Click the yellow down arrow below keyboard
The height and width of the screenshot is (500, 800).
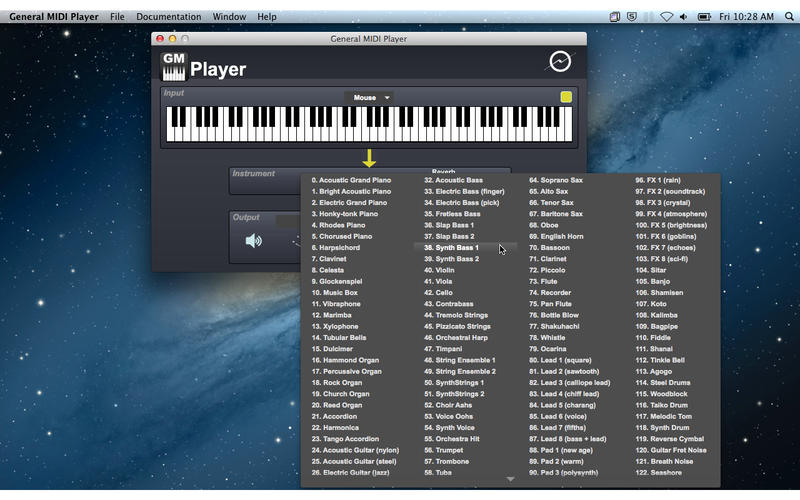coord(369,158)
